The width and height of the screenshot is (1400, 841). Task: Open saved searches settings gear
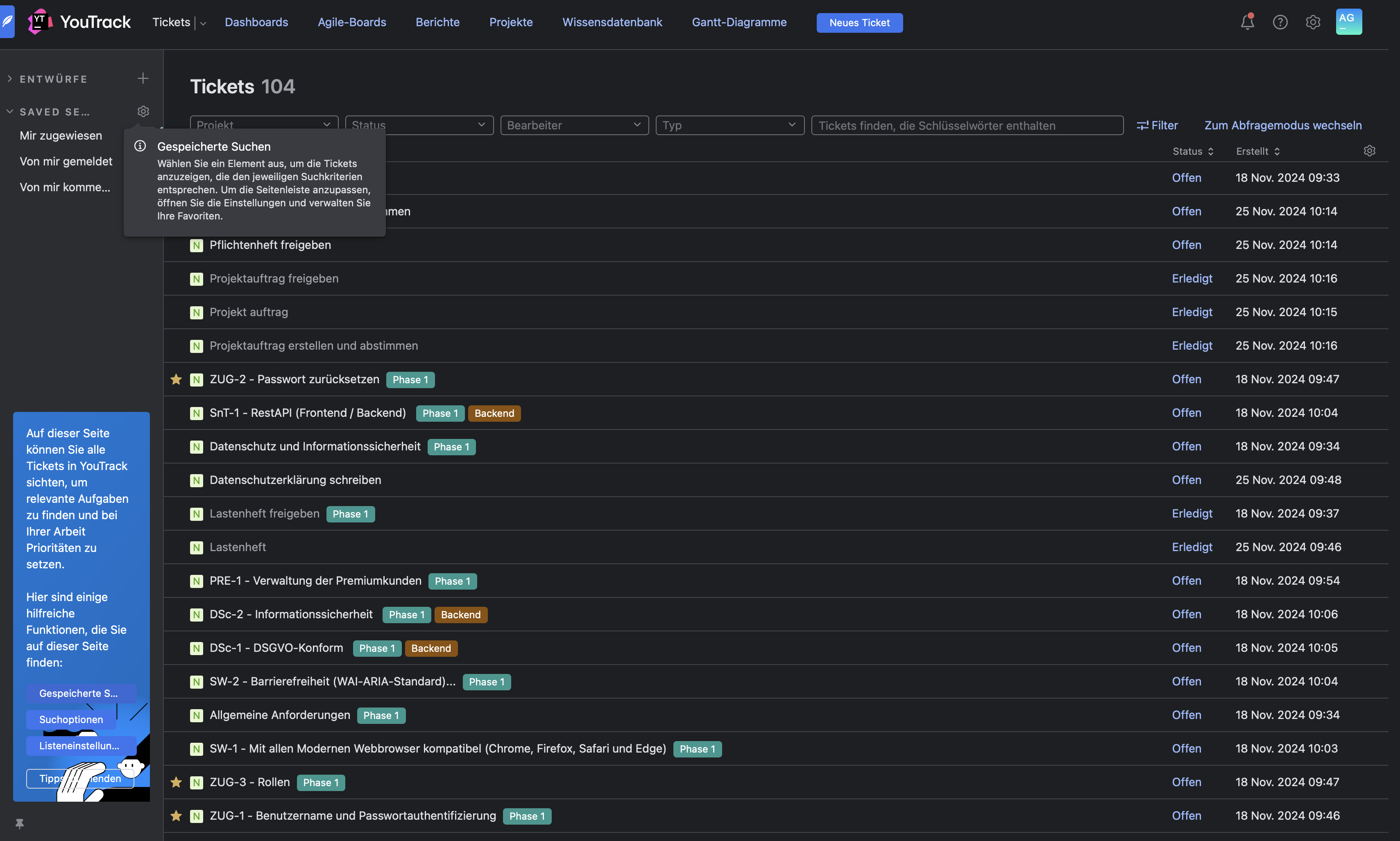click(x=143, y=111)
